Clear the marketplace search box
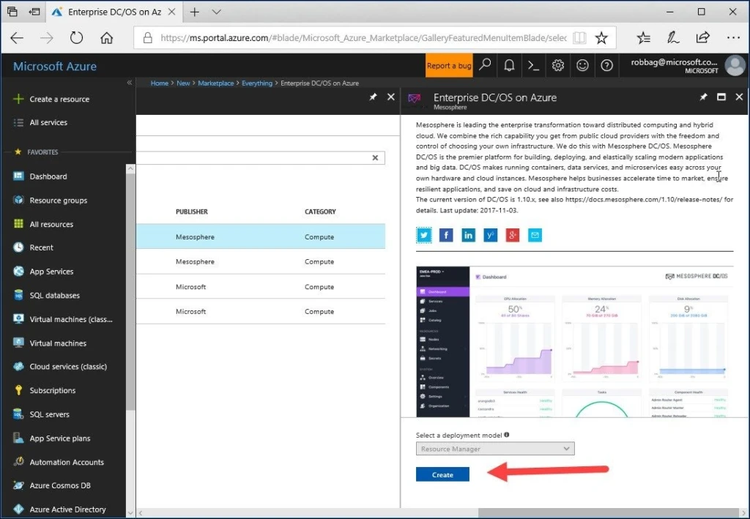The image size is (750, 519). (376, 157)
